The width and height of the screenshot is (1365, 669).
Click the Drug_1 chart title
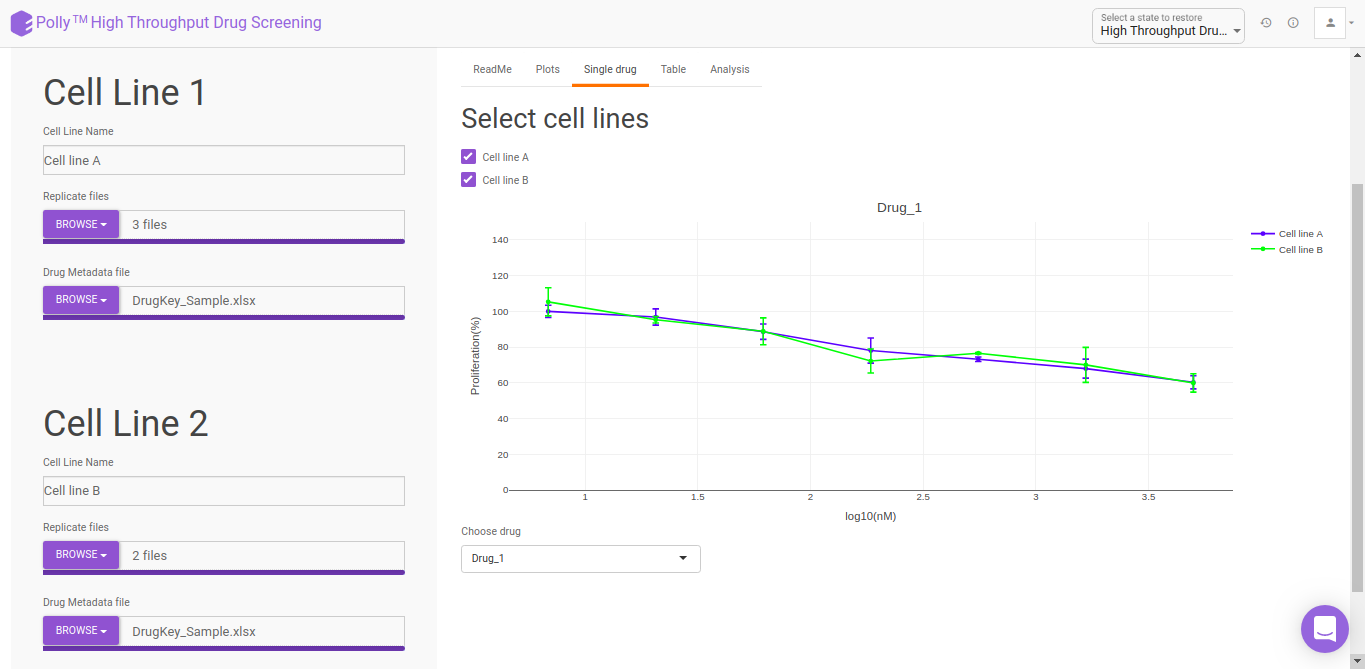coord(899,207)
